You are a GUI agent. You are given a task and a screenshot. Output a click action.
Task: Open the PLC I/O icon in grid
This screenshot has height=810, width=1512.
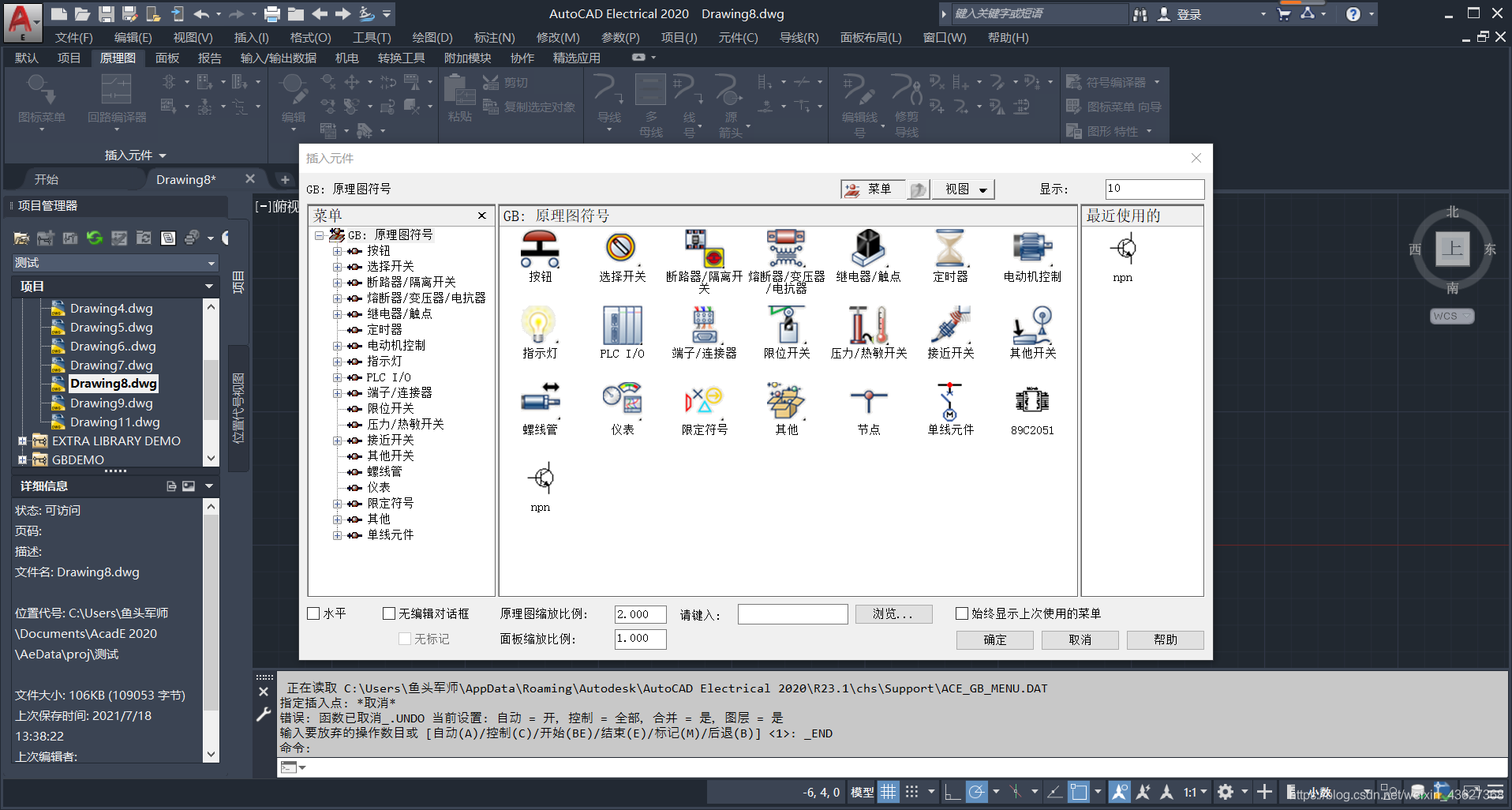(622, 324)
